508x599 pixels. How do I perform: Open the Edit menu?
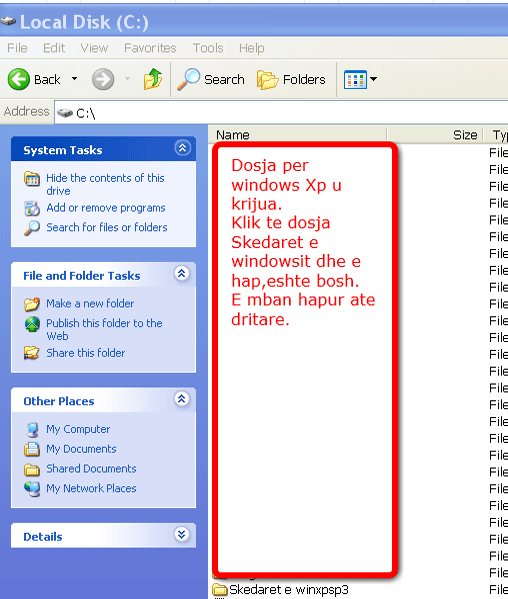[54, 48]
